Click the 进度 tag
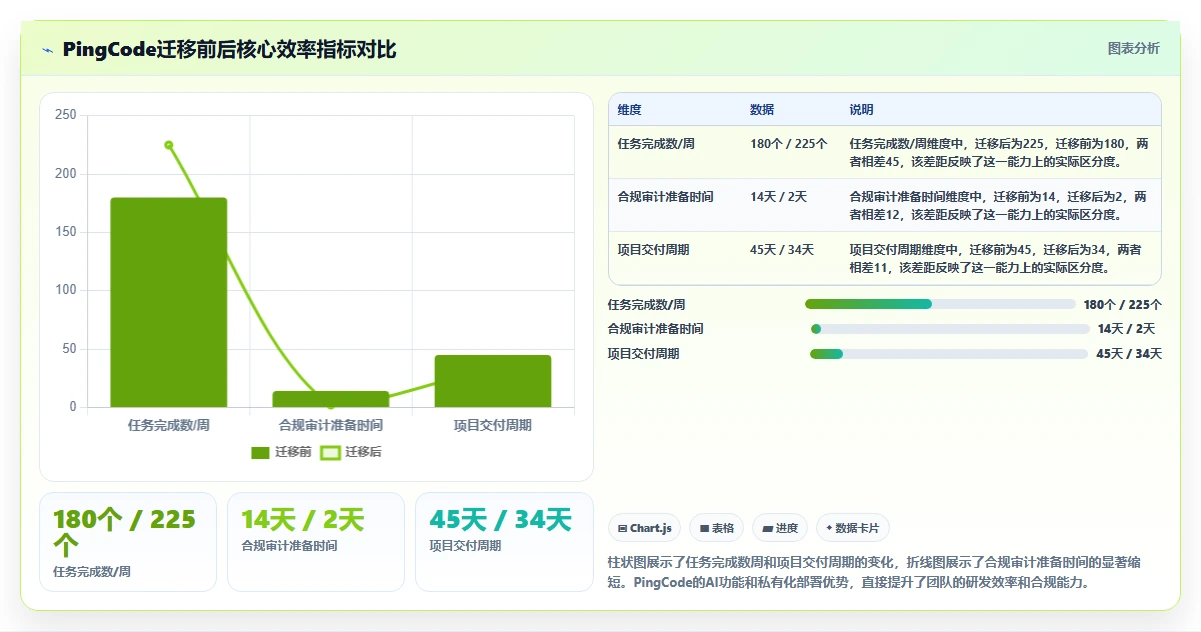Viewport: 1201px width, 632px height. [780, 528]
